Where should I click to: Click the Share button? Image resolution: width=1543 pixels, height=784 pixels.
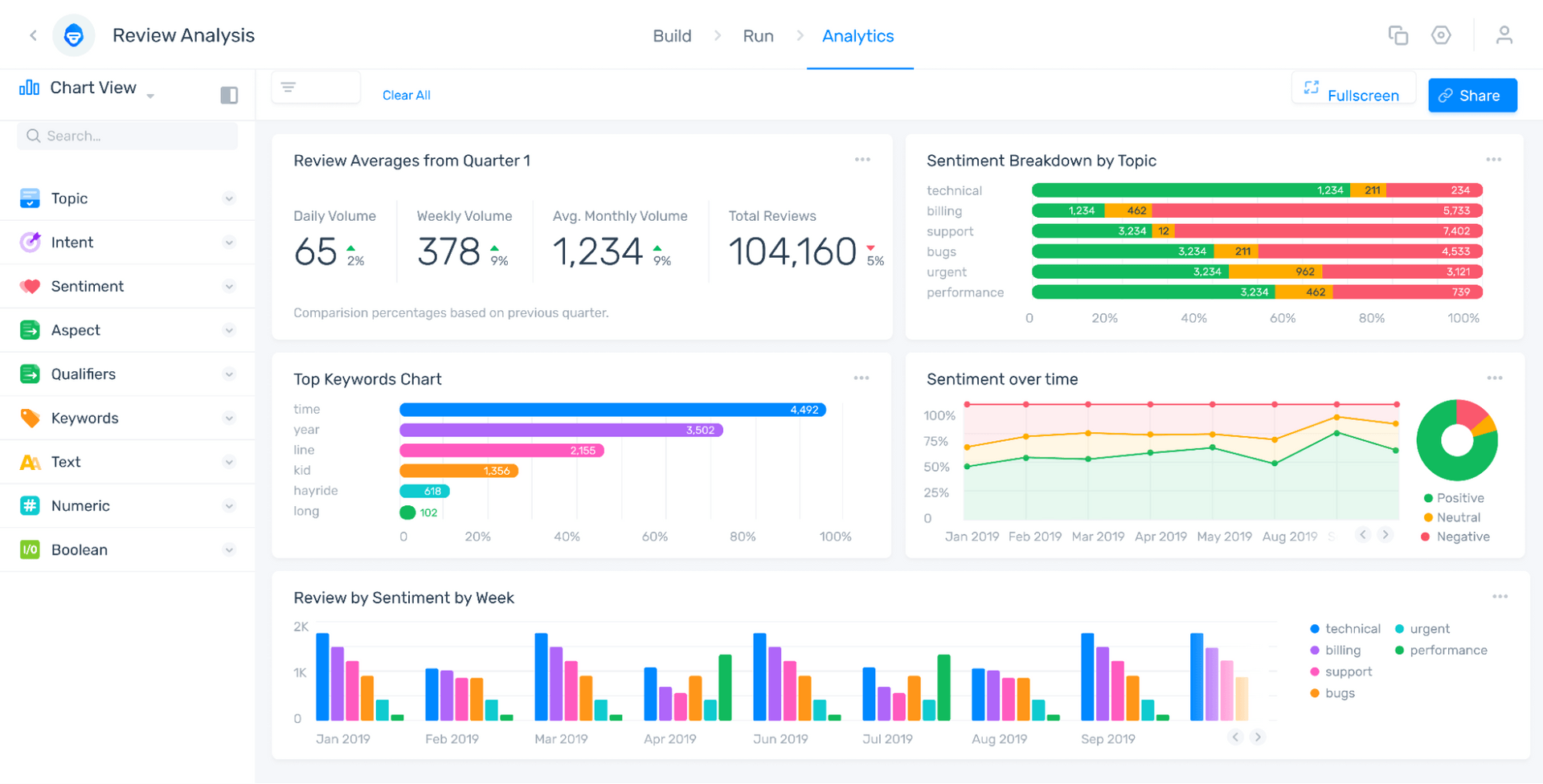click(x=1471, y=96)
